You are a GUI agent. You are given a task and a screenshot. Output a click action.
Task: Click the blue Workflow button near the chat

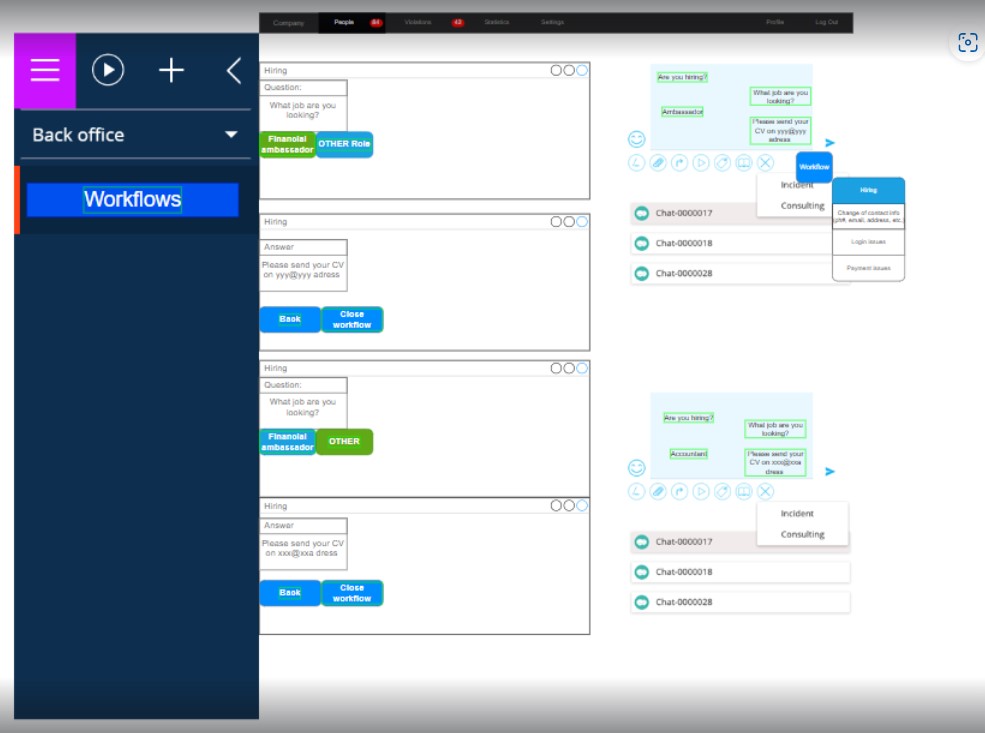point(814,167)
